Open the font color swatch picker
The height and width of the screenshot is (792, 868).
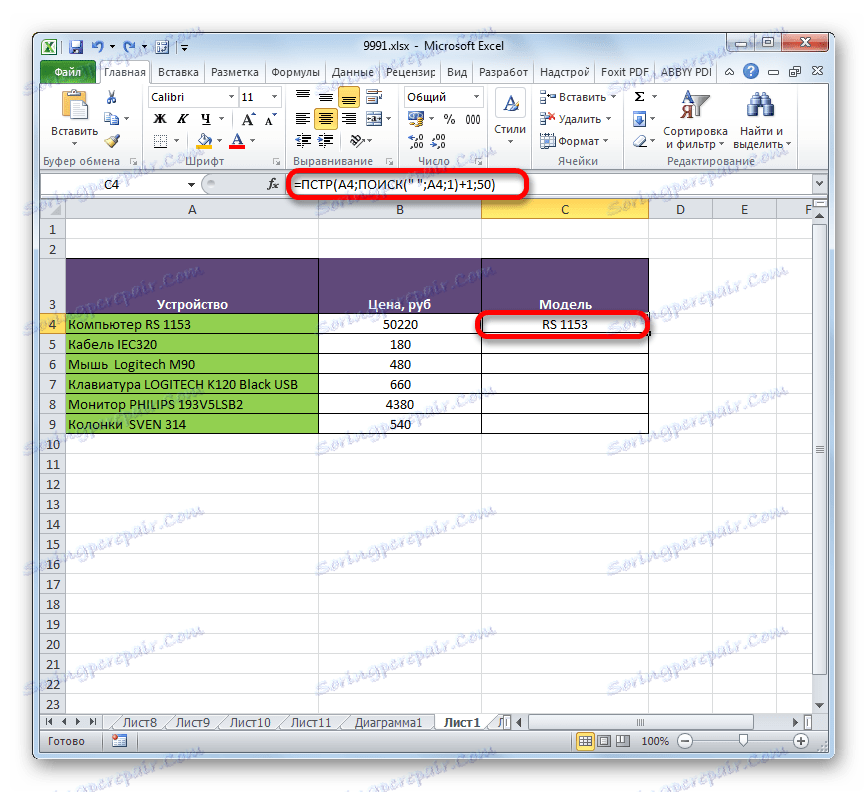pyautogui.click(x=250, y=141)
